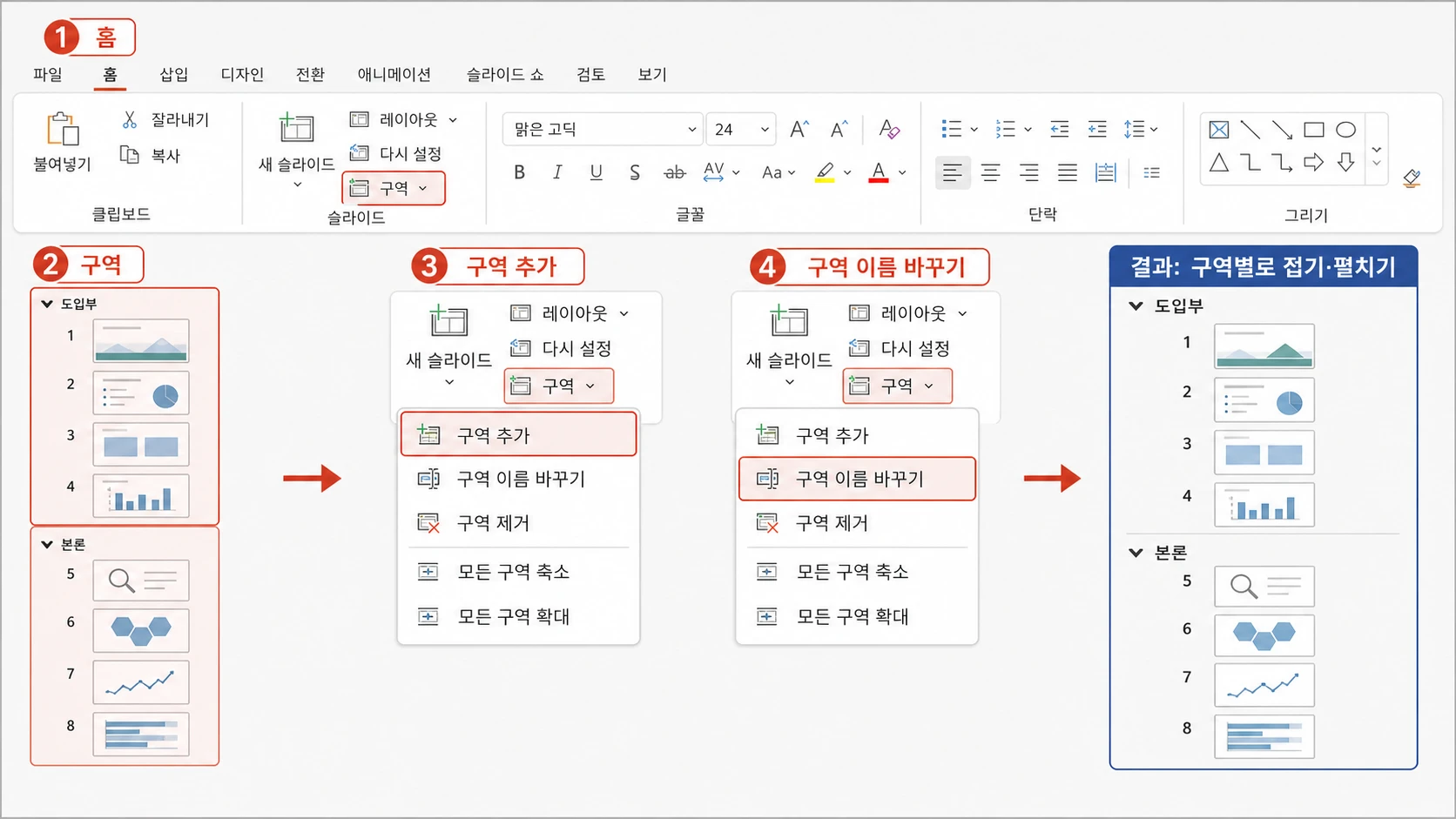The image size is (1456, 819).
Task: Click the align right icon
Action: click(x=1028, y=172)
